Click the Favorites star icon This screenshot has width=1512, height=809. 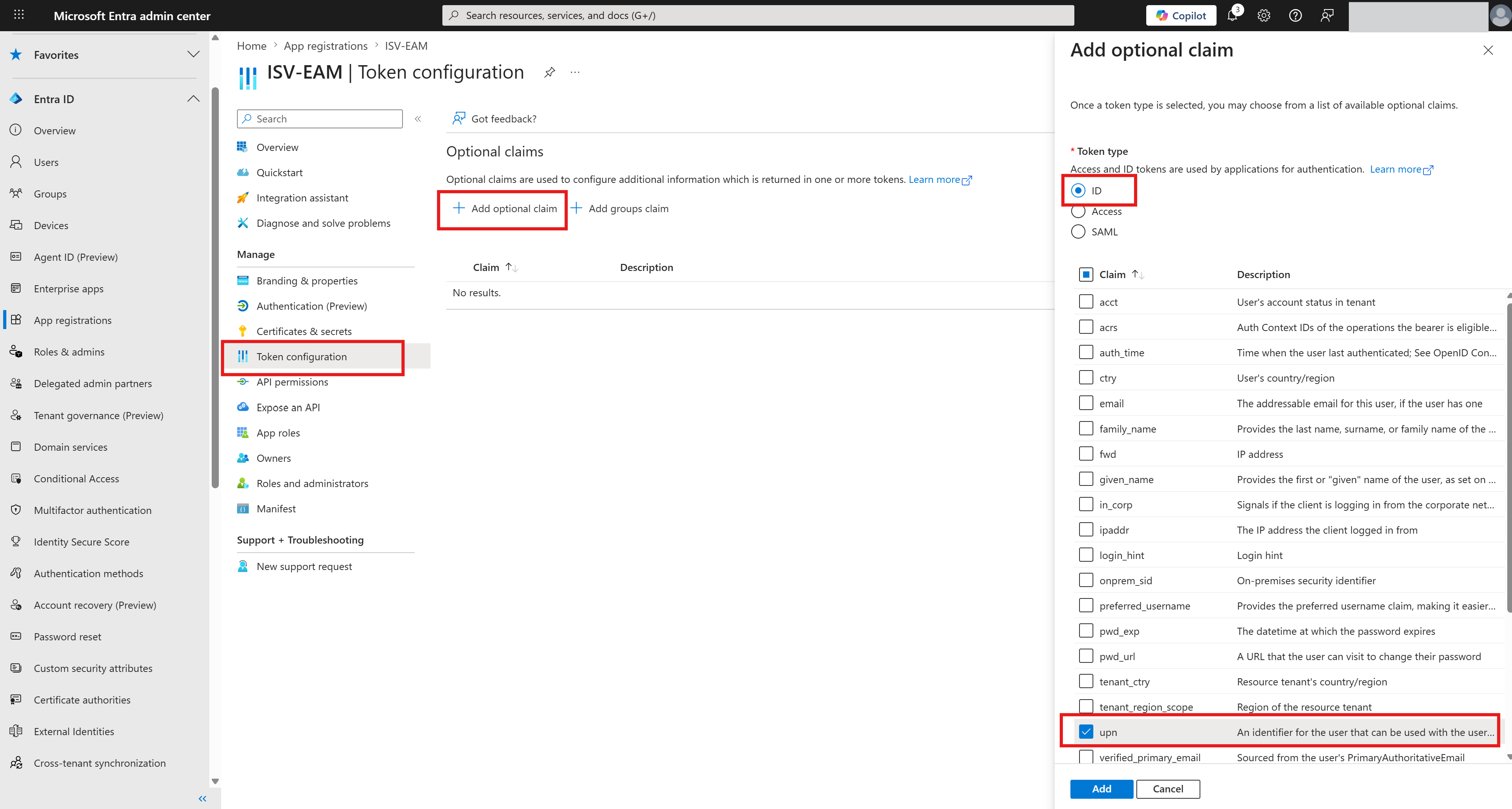pos(16,55)
